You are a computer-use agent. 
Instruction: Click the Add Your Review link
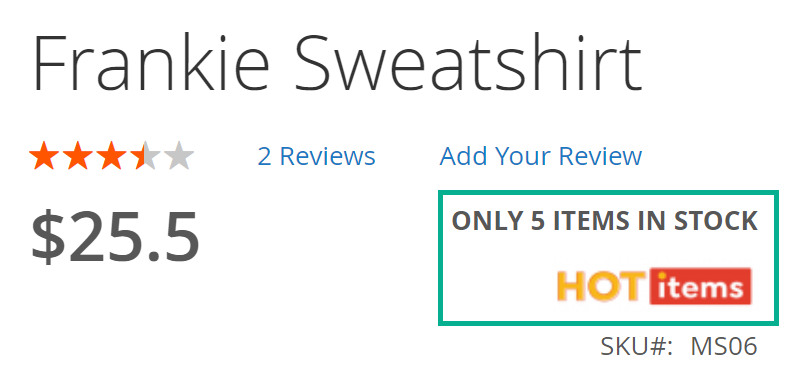(x=541, y=156)
